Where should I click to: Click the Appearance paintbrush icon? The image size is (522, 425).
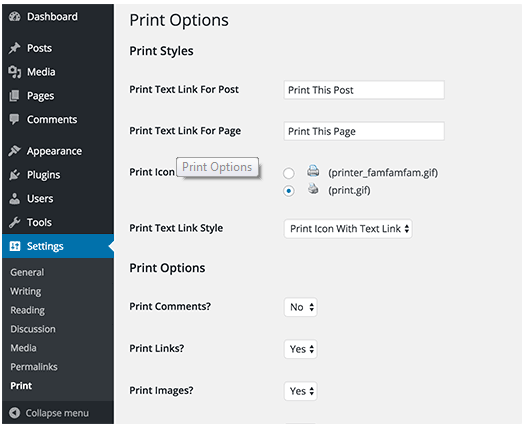pos(15,151)
